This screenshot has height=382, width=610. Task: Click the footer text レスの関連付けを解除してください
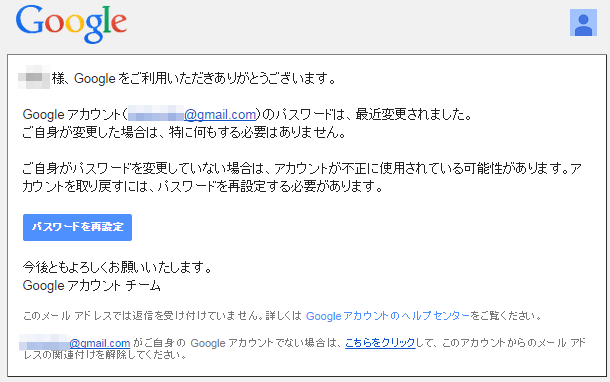click(x=105, y=355)
